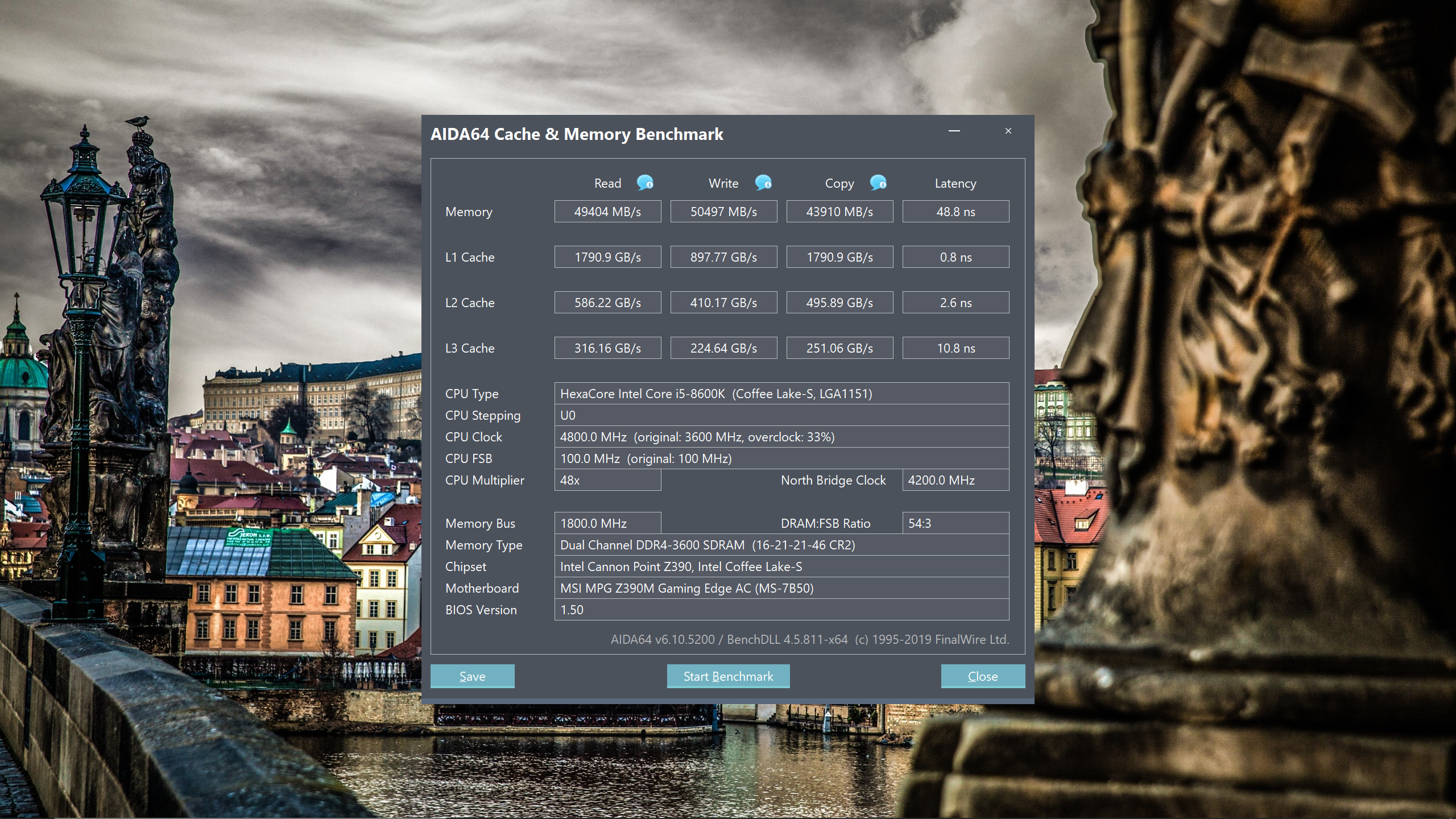Click the Motherboard MSI MPG Z390M field
The image size is (1456, 819).
(x=781, y=588)
